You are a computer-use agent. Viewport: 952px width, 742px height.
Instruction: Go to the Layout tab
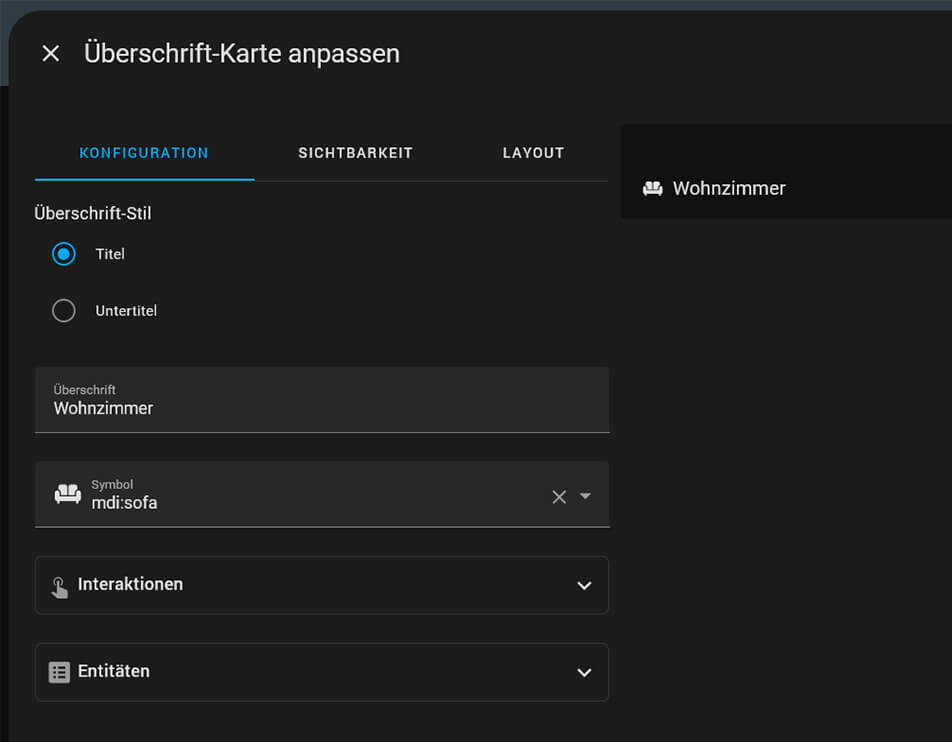tap(533, 153)
